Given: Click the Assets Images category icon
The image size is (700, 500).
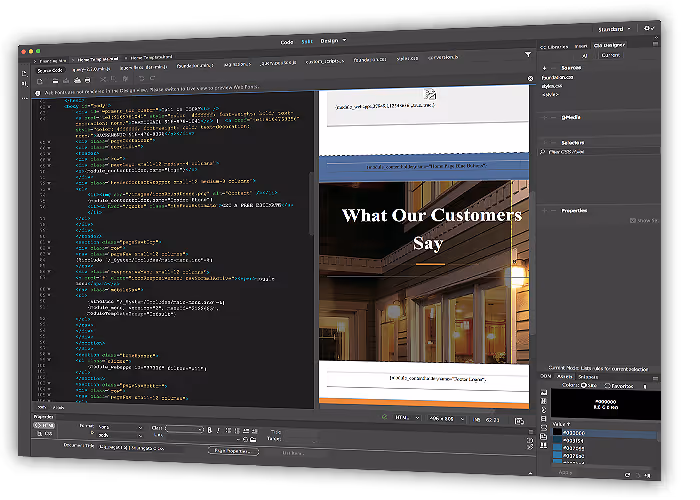Looking at the screenshot, I should [544, 392].
